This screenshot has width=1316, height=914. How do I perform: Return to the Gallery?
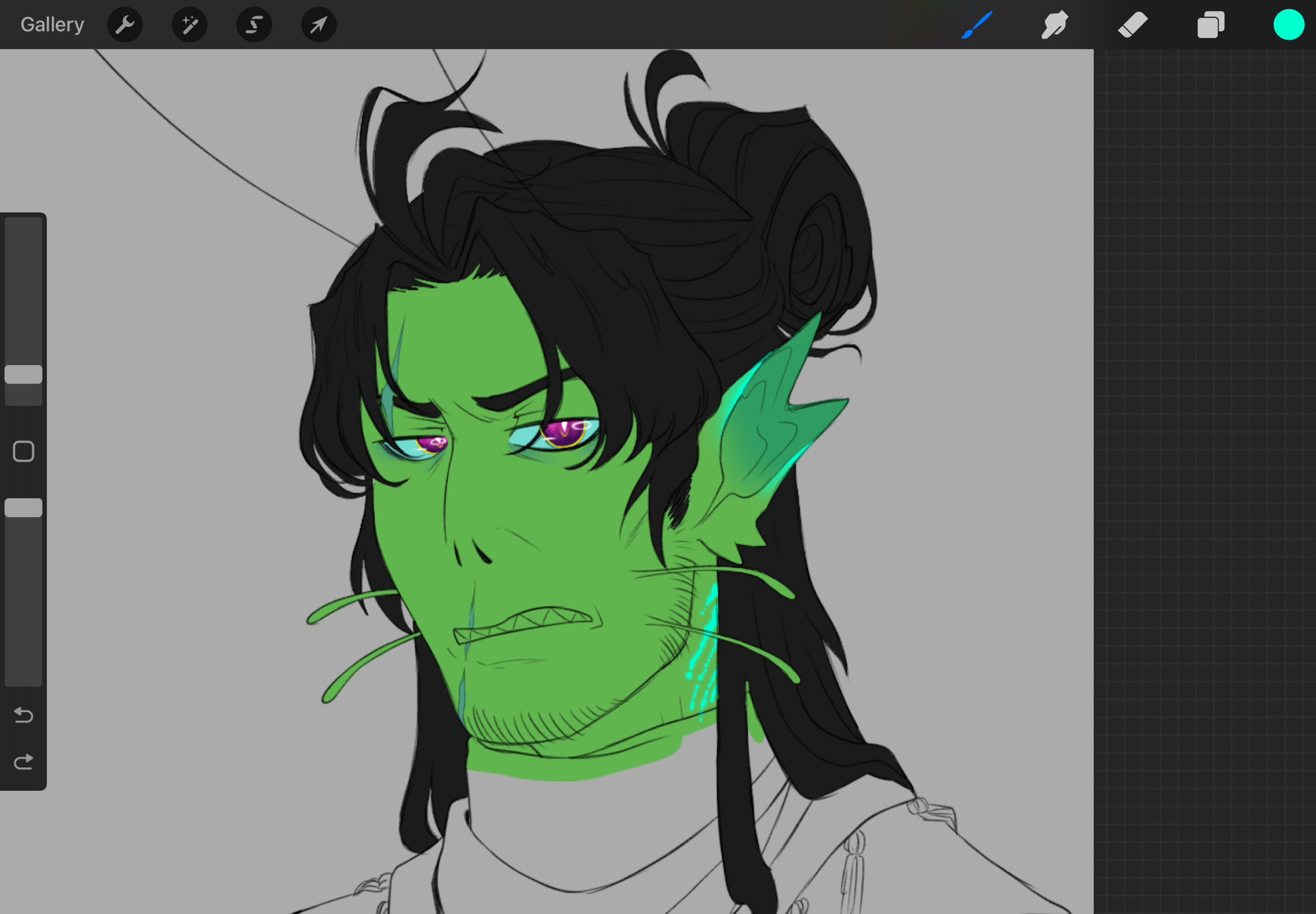[x=52, y=25]
